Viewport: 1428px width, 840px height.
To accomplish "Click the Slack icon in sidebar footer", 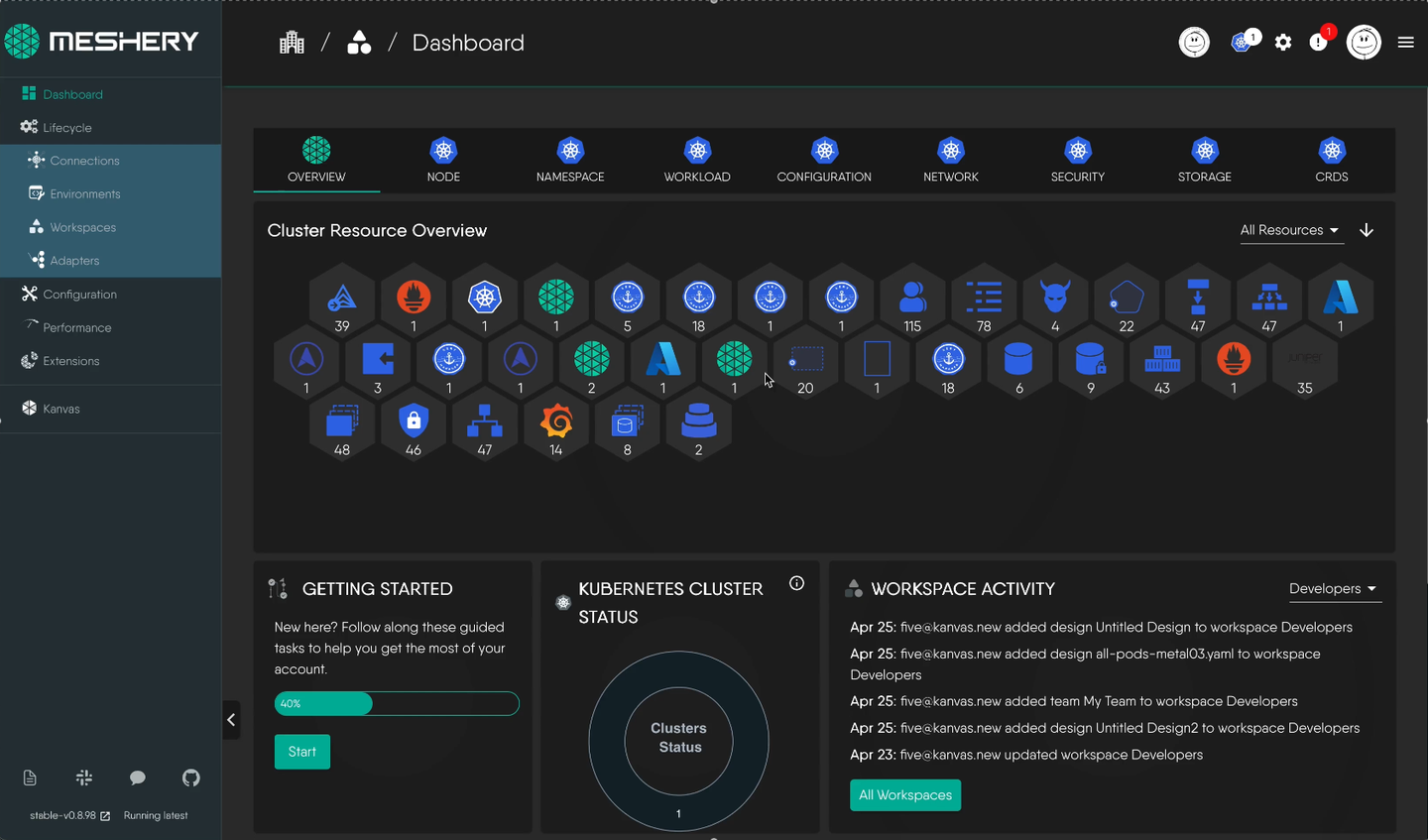I will click(x=84, y=778).
